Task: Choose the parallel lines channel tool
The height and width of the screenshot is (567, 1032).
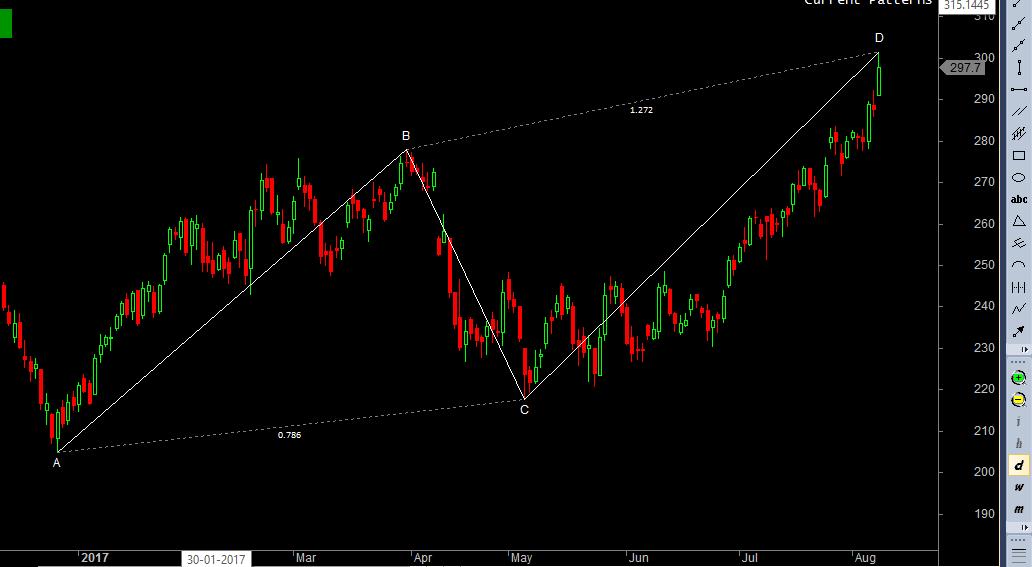Action: tap(1019, 111)
